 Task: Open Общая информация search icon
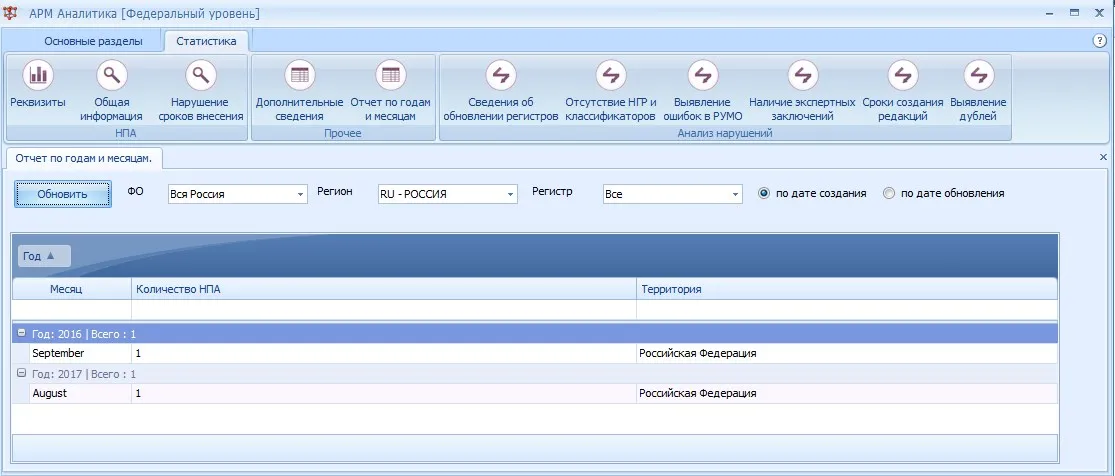[x=112, y=74]
